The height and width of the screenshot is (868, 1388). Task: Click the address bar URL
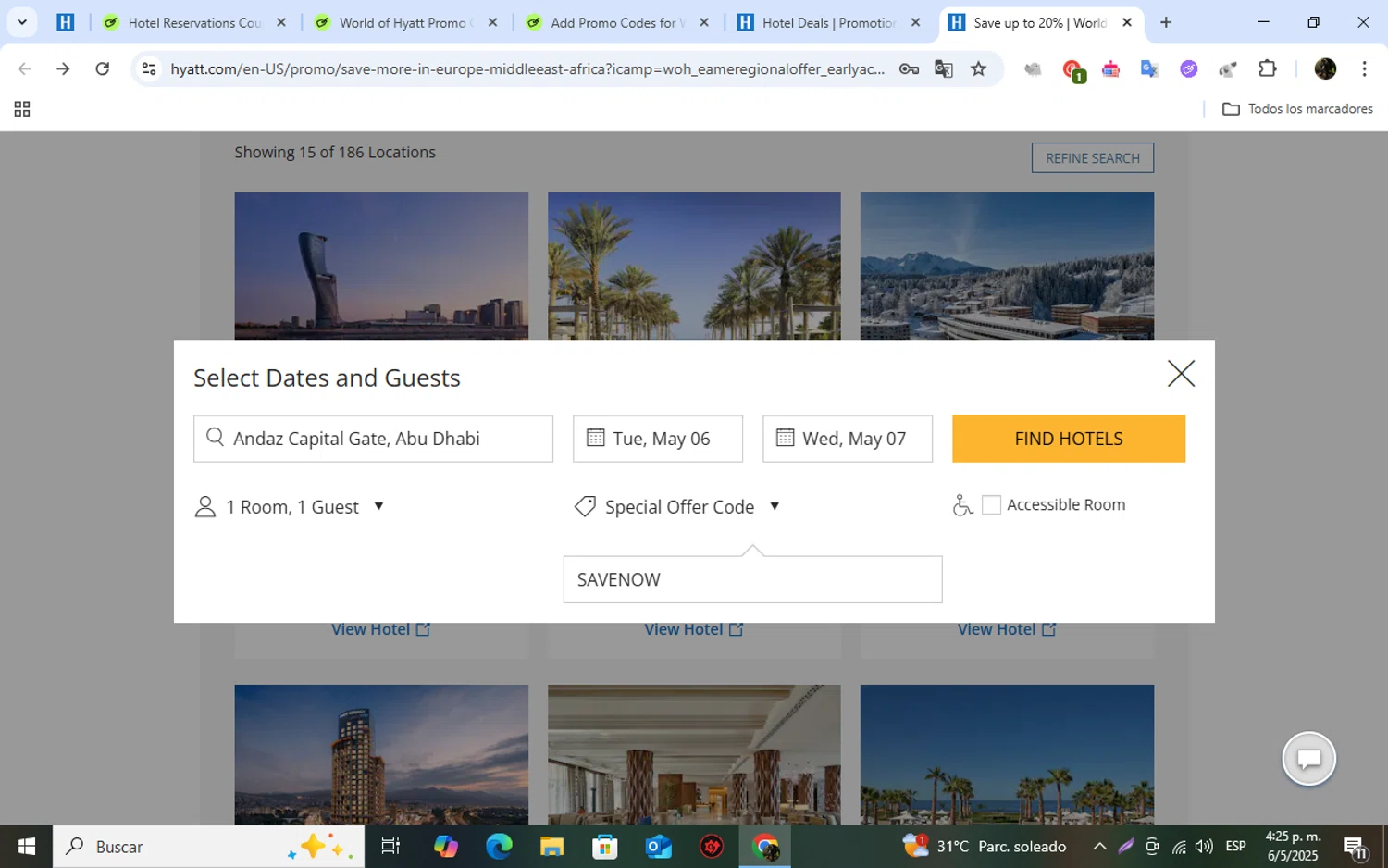point(527,68)
